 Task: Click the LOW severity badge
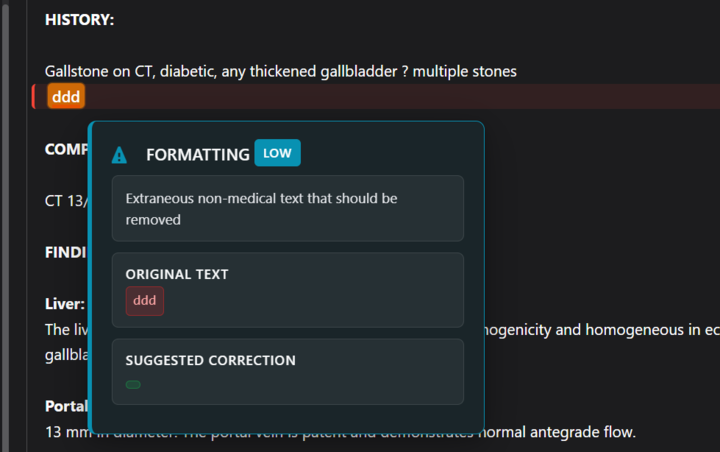pos(277,153)
